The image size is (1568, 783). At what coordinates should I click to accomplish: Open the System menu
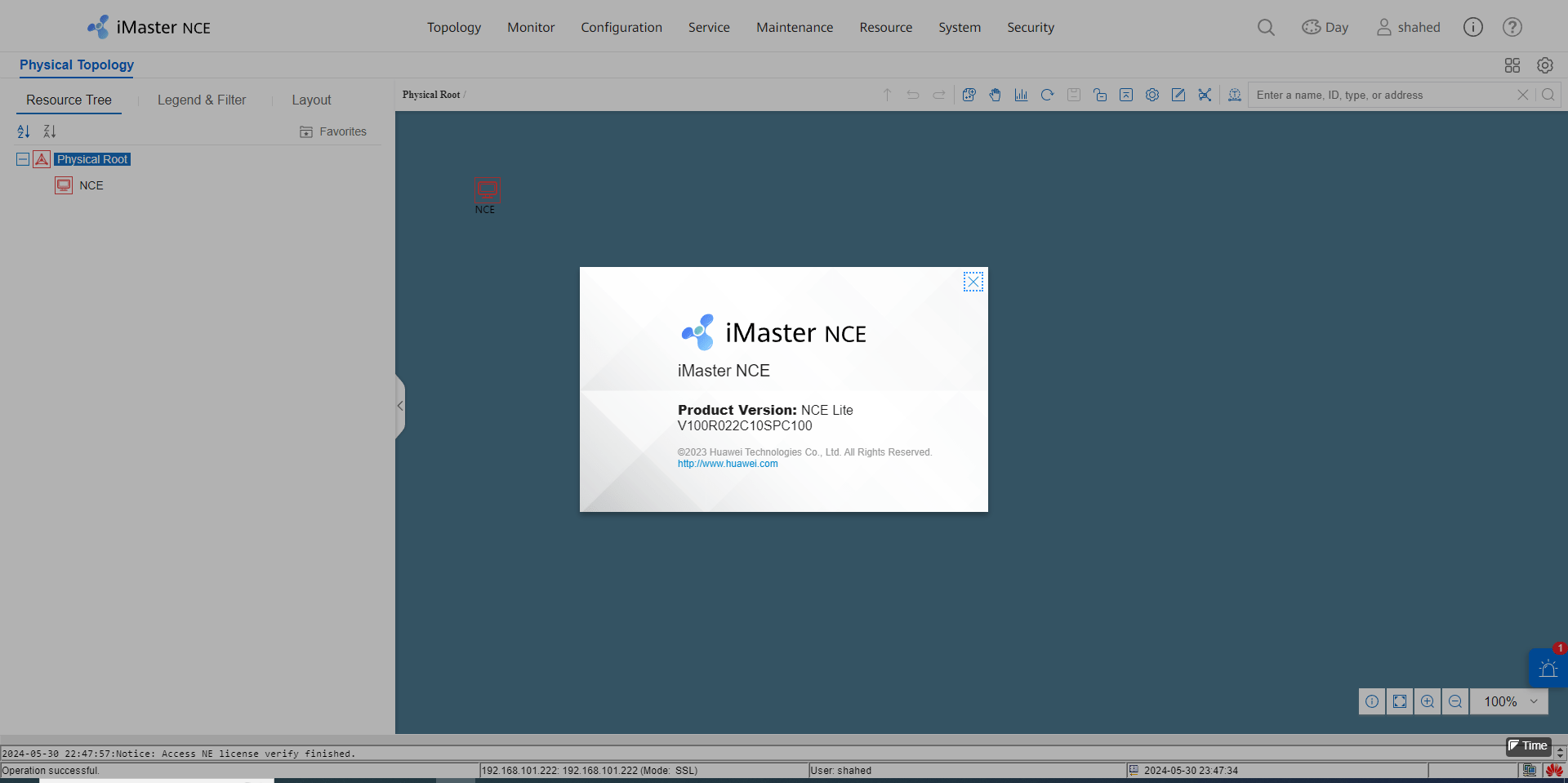[x=960, y=27]
